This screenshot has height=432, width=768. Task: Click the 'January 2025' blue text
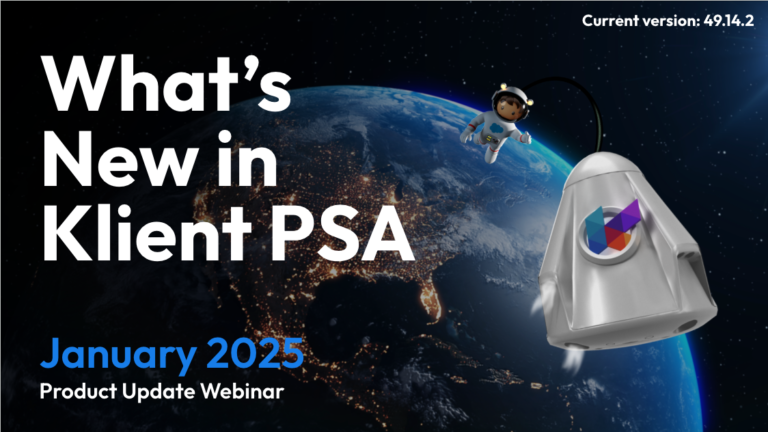click(172, 355)
